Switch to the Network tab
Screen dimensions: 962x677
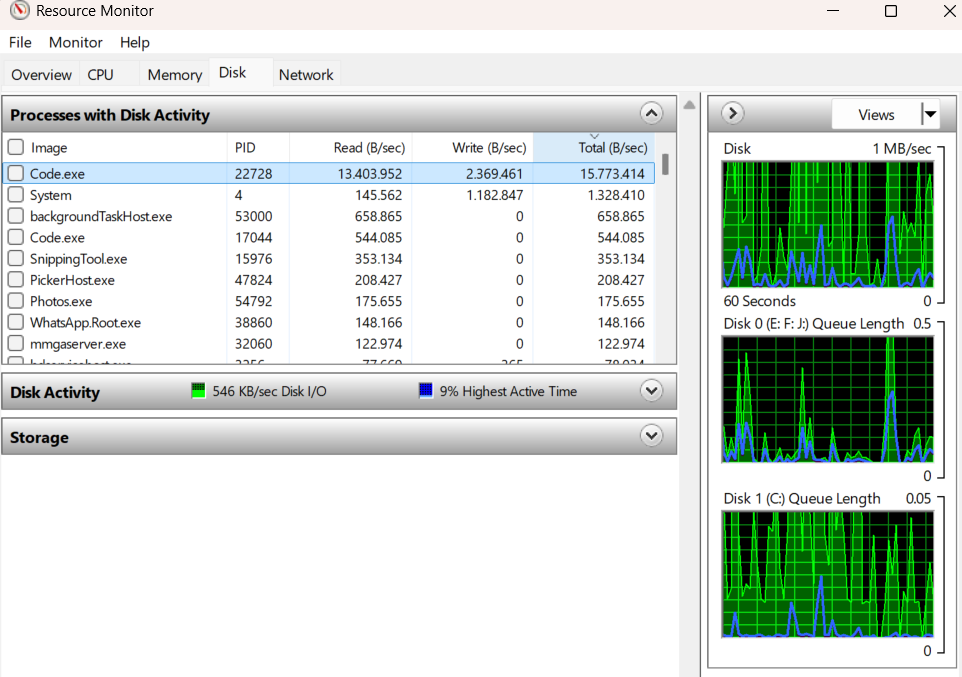click(306, 75)
